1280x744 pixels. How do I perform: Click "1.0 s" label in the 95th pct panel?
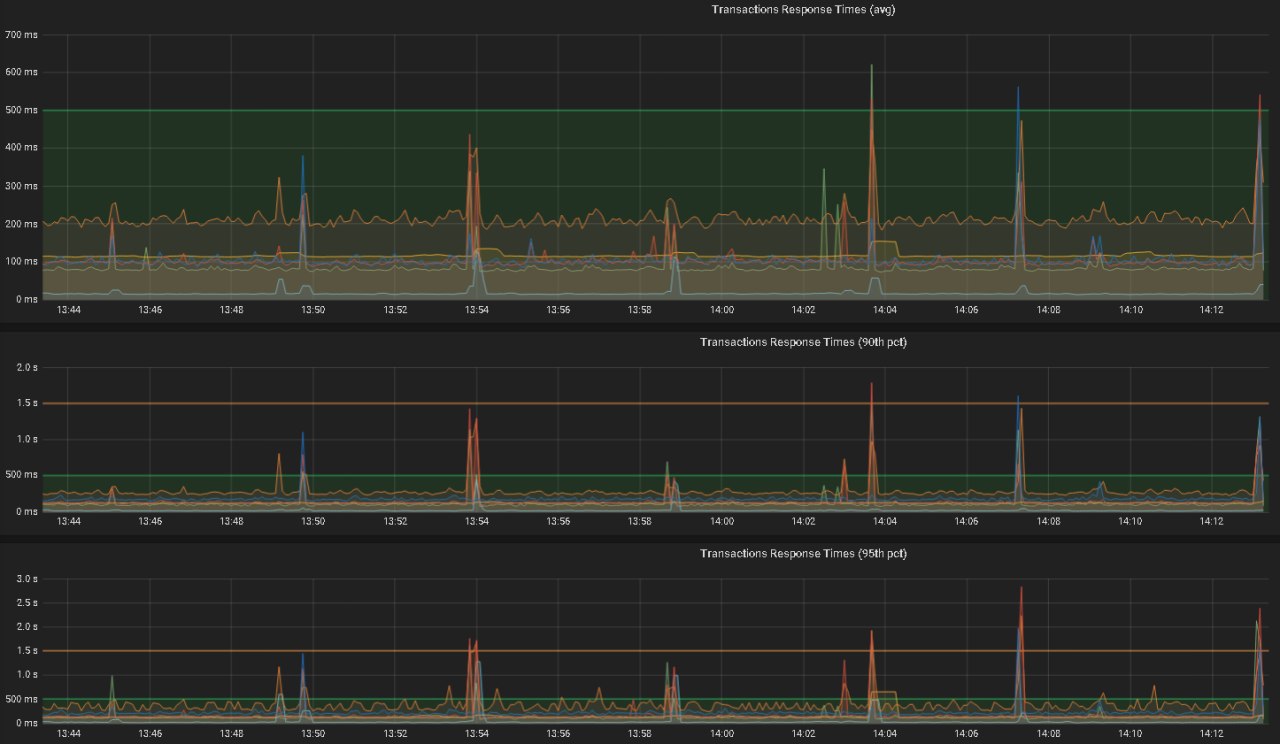tap(27, 675)
